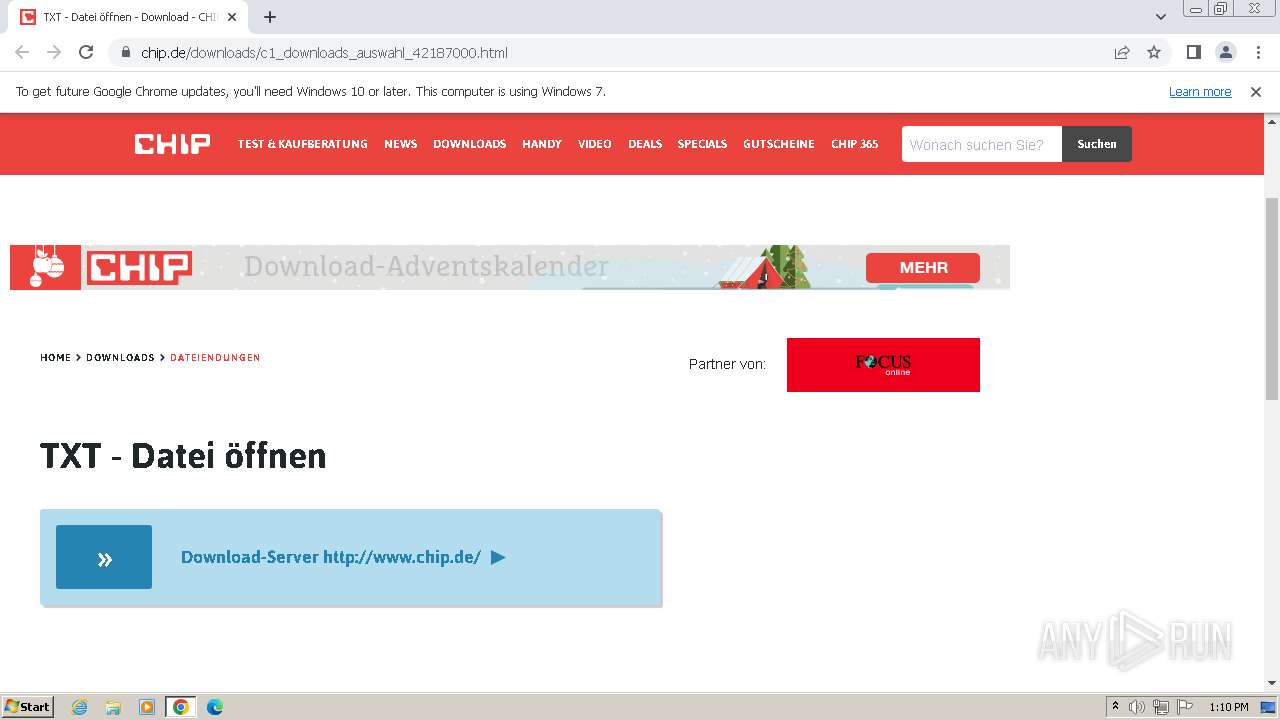Click DATEIENDUNGEN in the breadcrumb
The width and height of the screenshot is (1280, 720).
click(215, 357)
